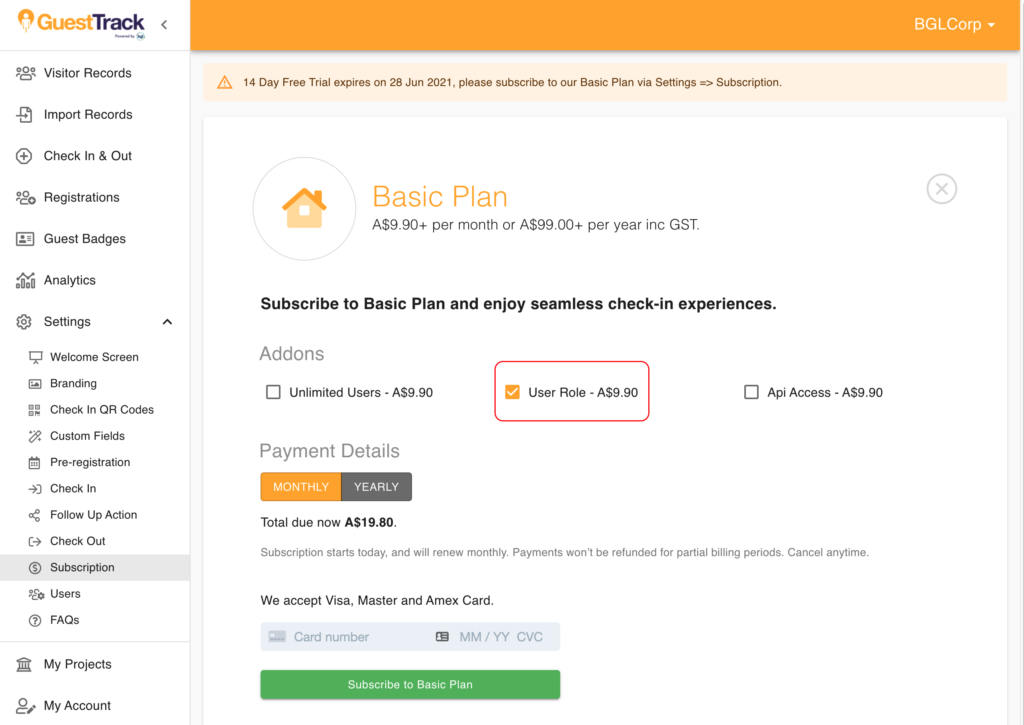Enable the Unlimited Users addon

click(273, 392)
